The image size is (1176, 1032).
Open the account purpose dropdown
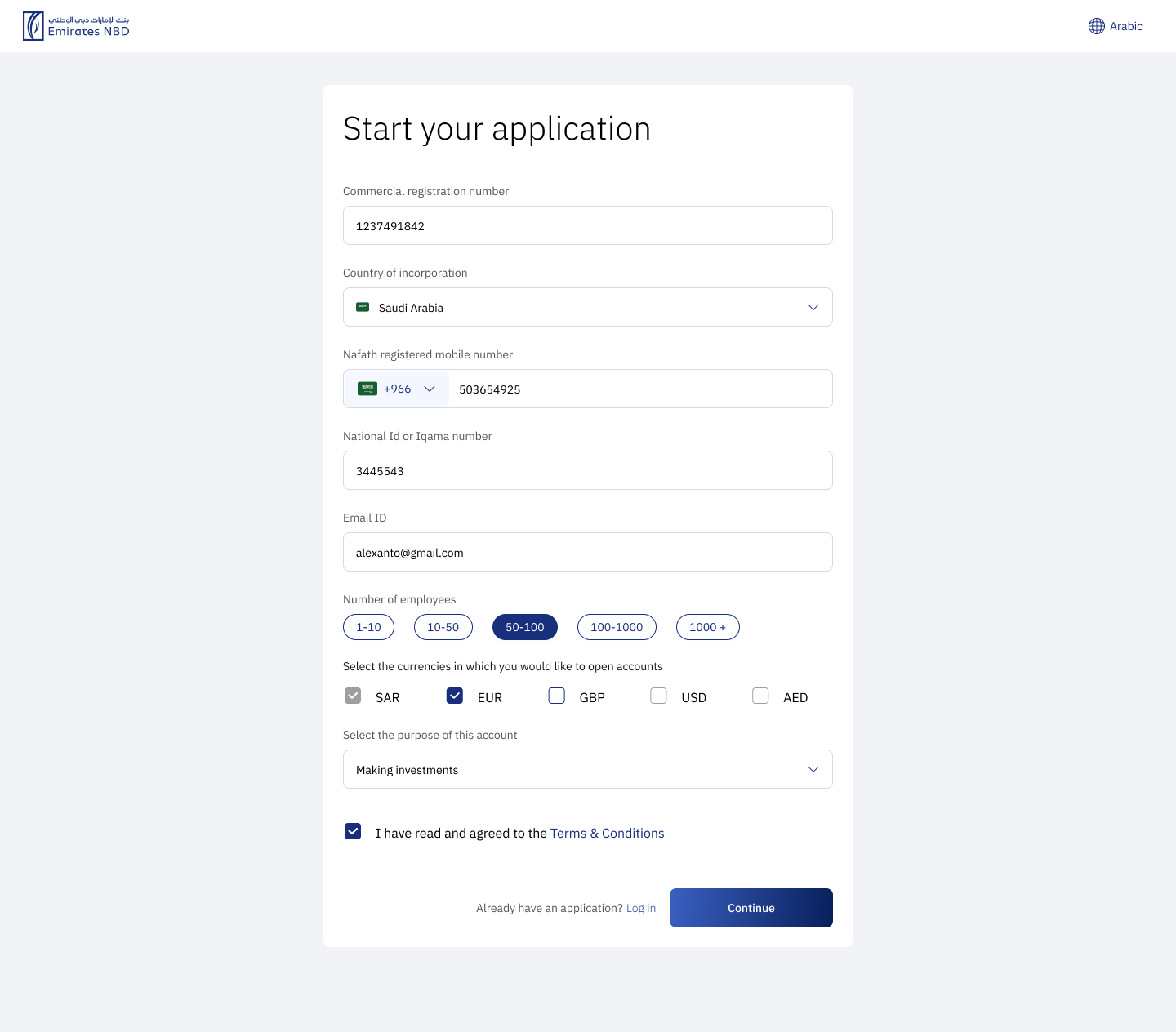tap(813, 769)
